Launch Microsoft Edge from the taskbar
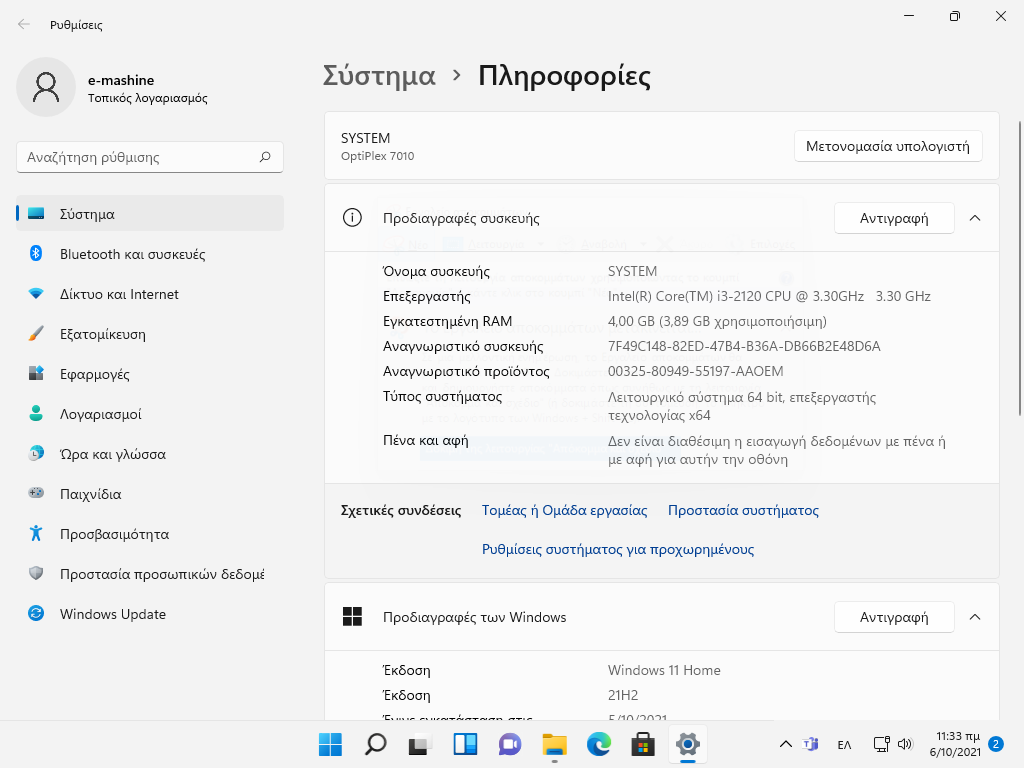1024x768 pixels. 599,744
